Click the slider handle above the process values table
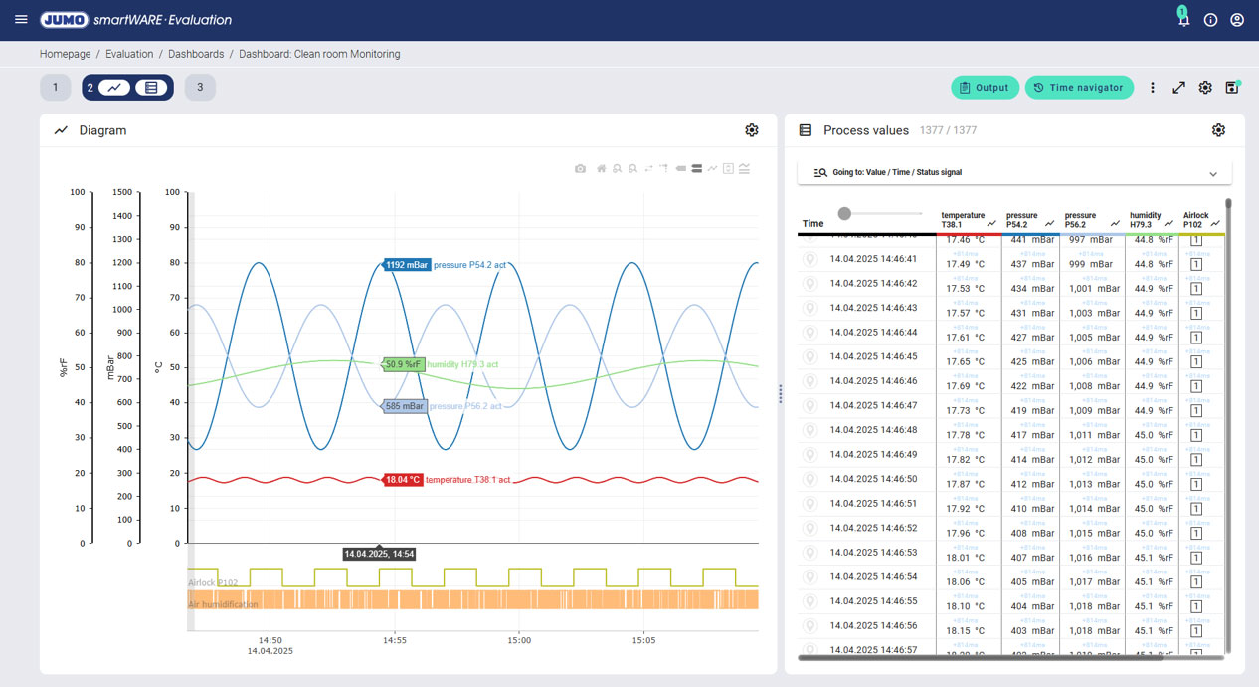 (844, 213)
